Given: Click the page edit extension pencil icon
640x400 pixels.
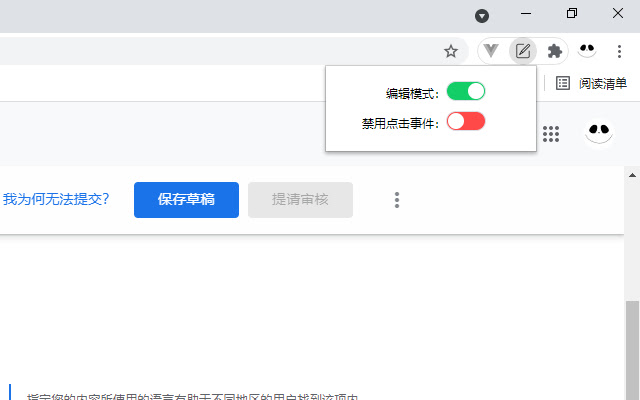Looking at the screenshot, I should click(x=523, y=51).
